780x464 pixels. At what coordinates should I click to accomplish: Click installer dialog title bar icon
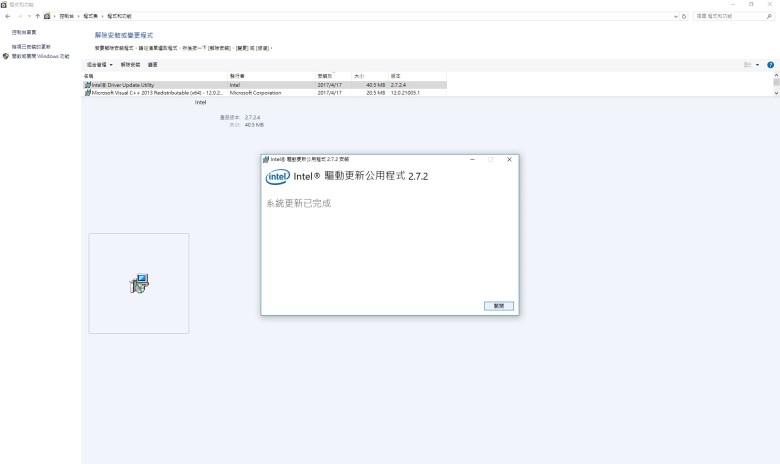[x=266, y=160]
